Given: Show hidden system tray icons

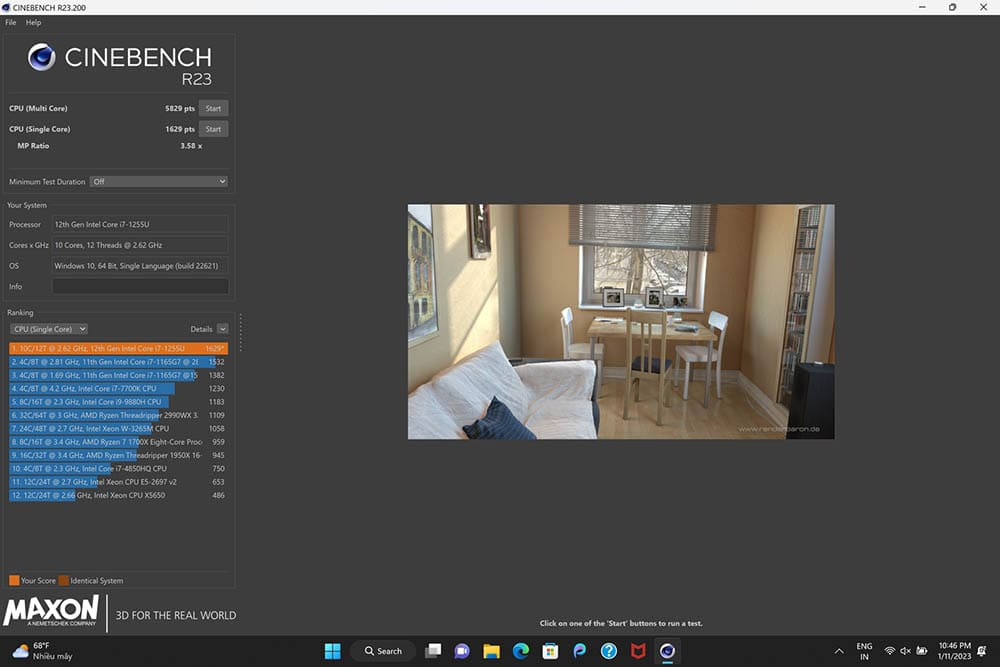Looking at the screenshot, I should 838,651.
